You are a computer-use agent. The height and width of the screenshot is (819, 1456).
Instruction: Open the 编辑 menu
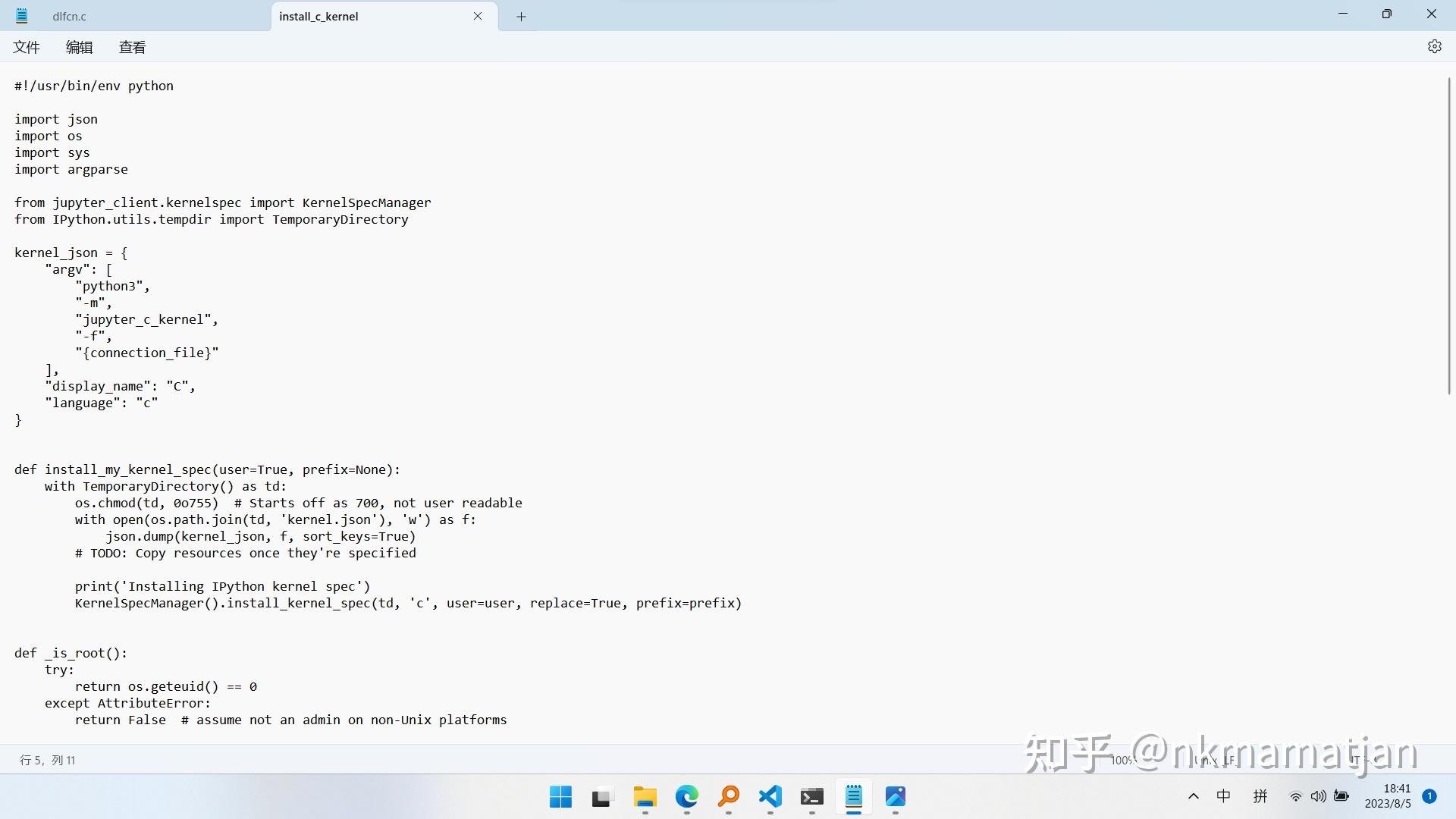(79, 46)
